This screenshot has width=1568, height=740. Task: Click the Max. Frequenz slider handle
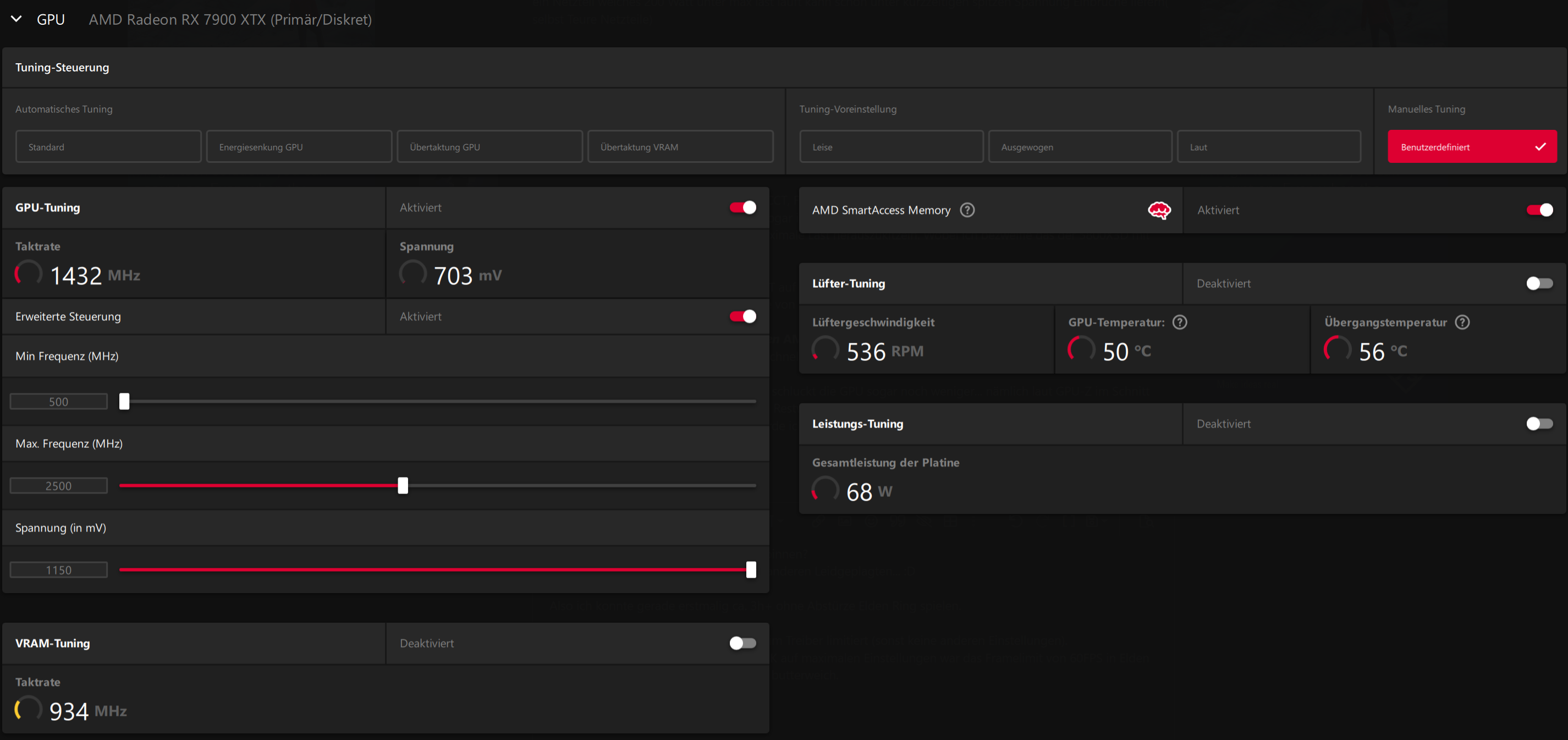403,485
